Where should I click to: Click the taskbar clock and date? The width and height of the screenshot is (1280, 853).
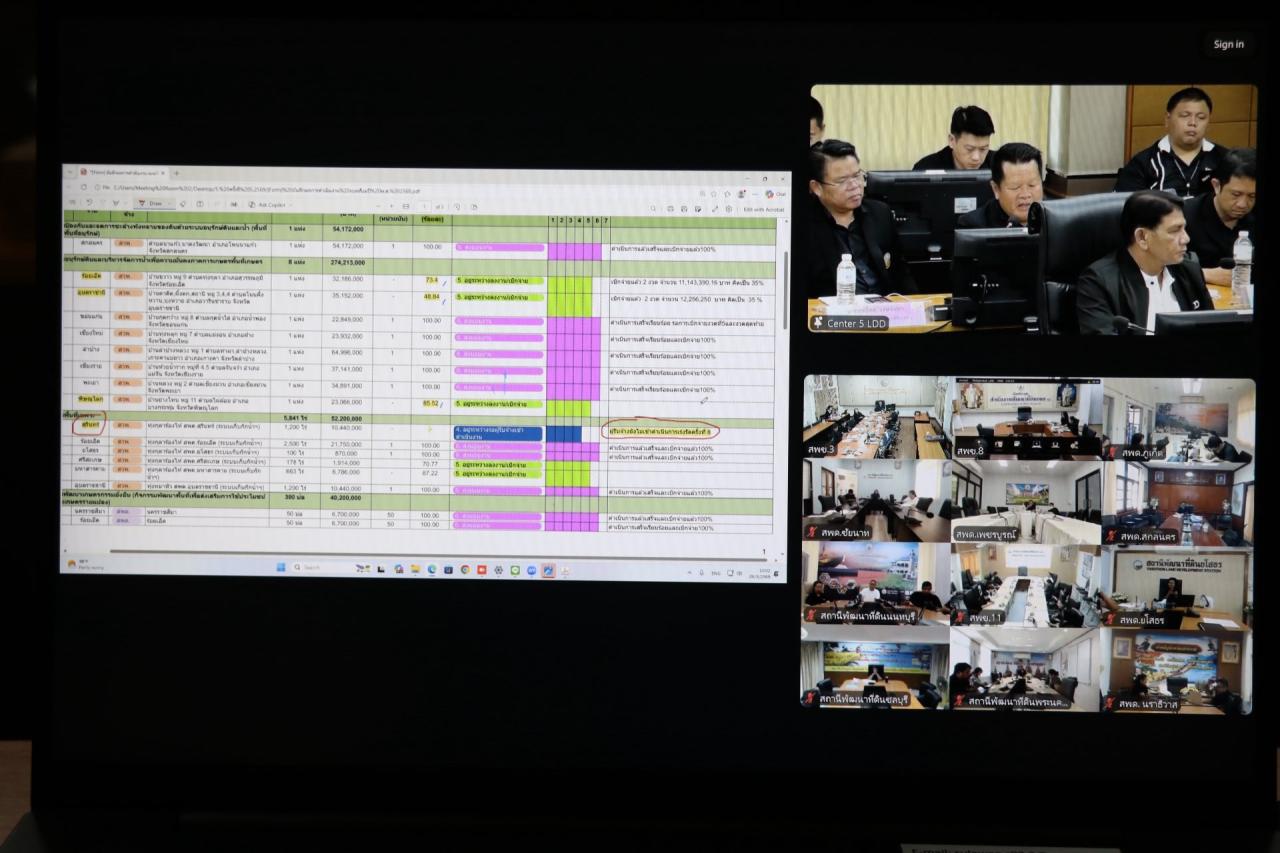[759, 573]
